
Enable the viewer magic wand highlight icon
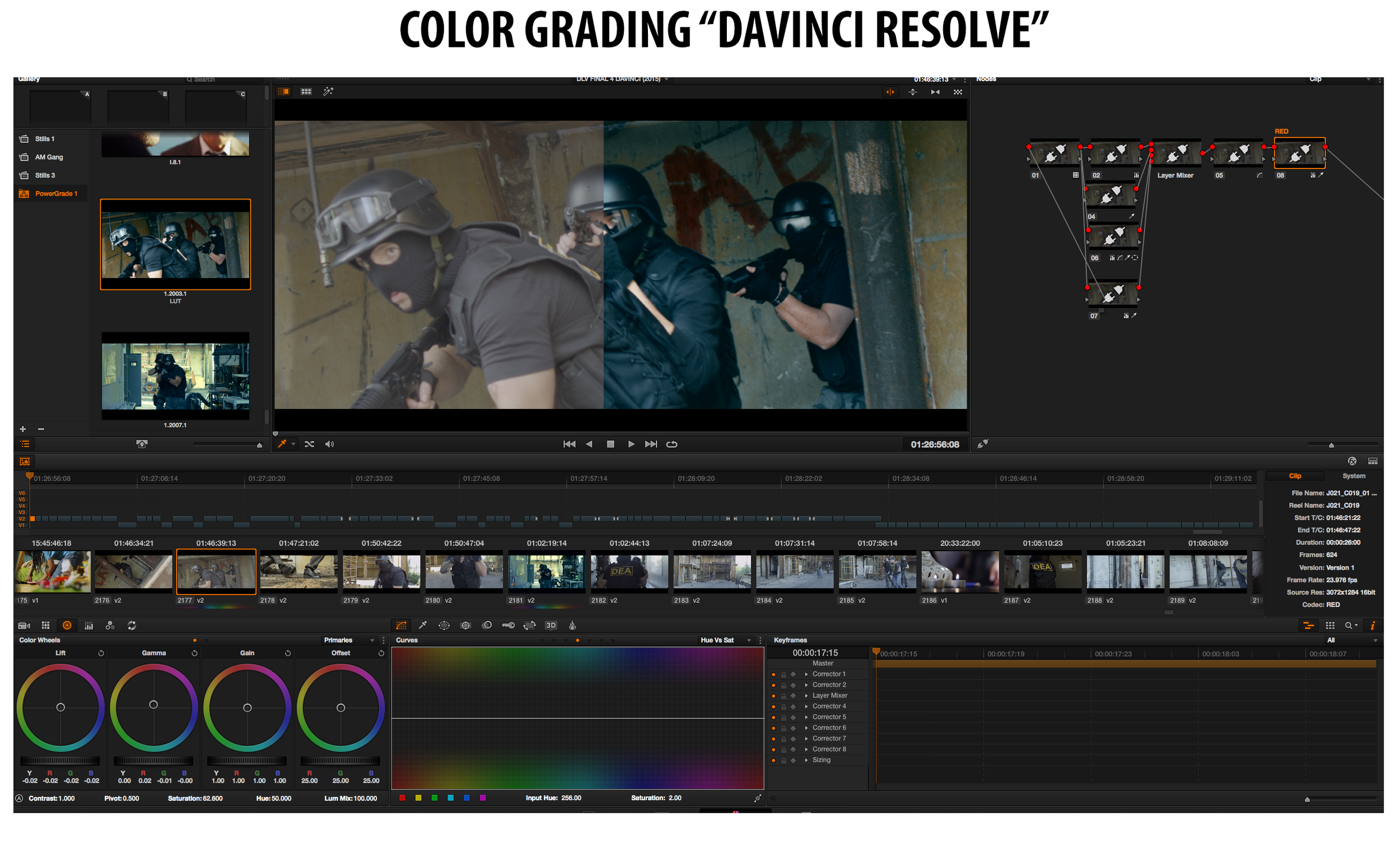point(328,91)
